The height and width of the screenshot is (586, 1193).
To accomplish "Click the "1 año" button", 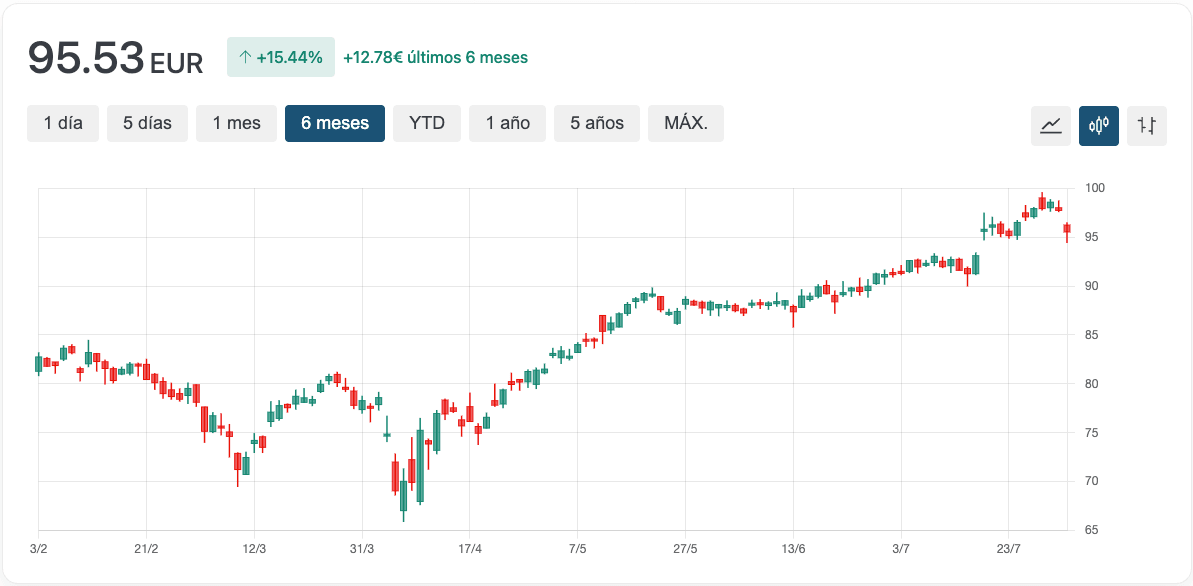I will click(507, 123).
